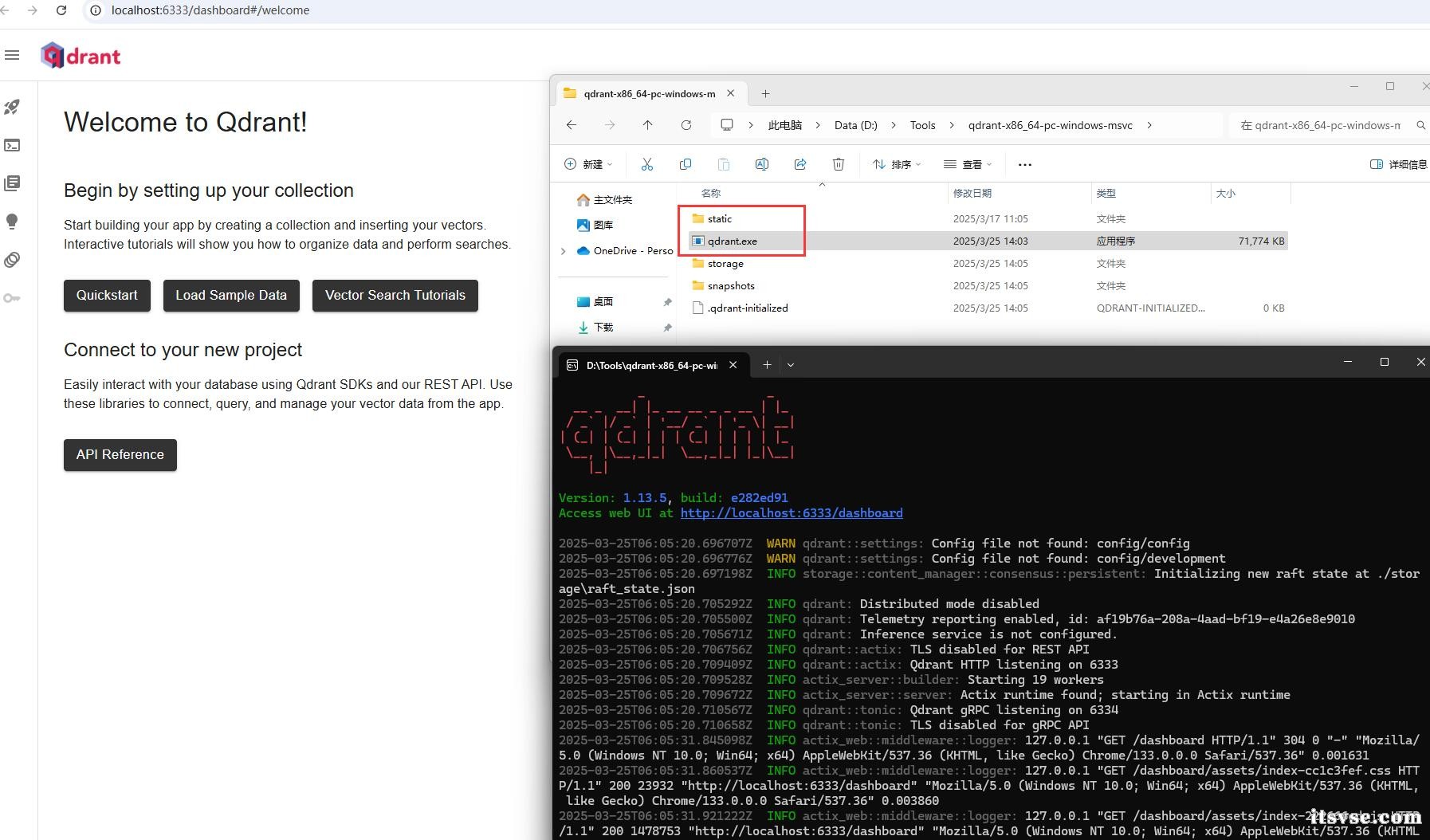Viewport: 1430px width, 840px height.
Task: Open the Qdrant hamburger menu
Action: coord(11,55)
